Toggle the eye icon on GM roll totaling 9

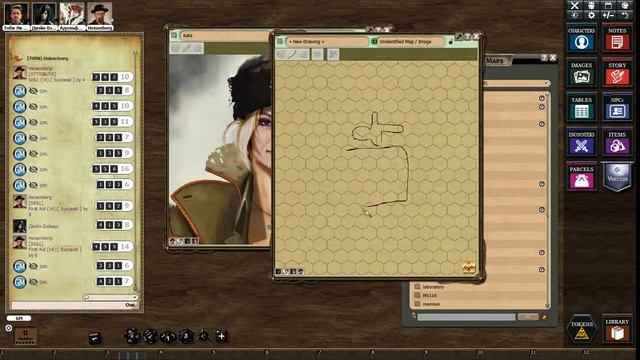[x=33, y=153]
